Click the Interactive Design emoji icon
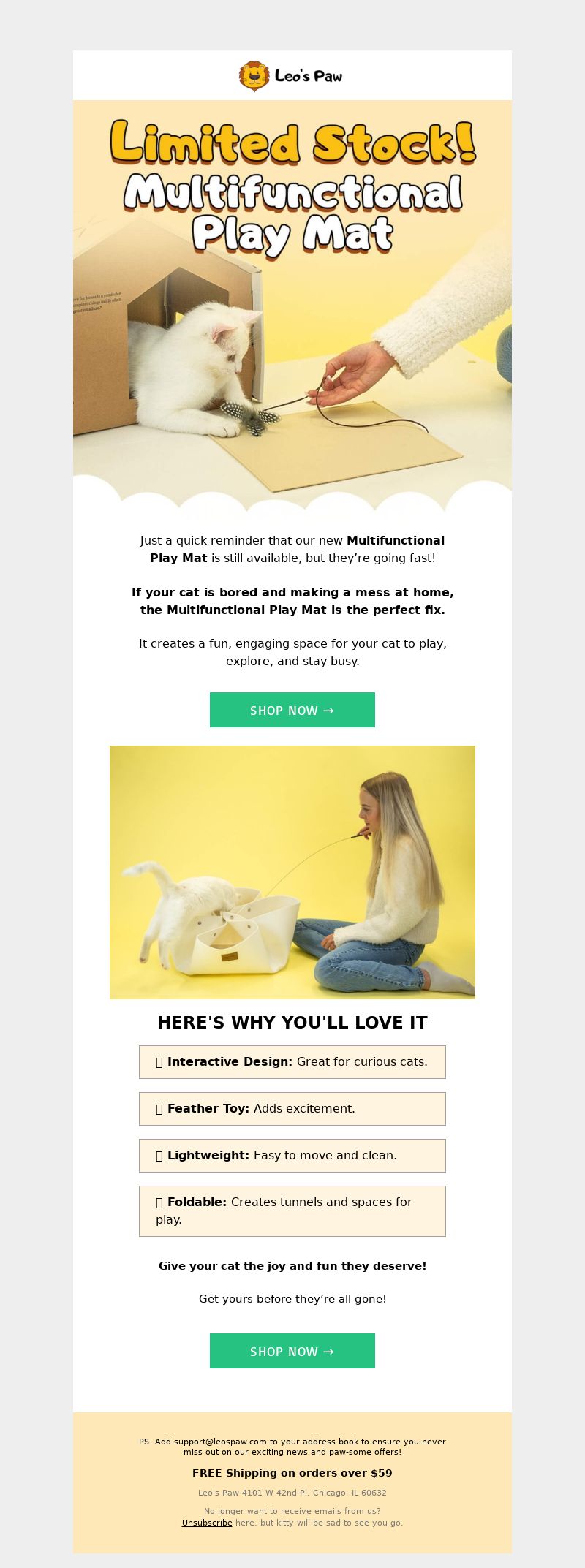 (x=159, y=1062)
